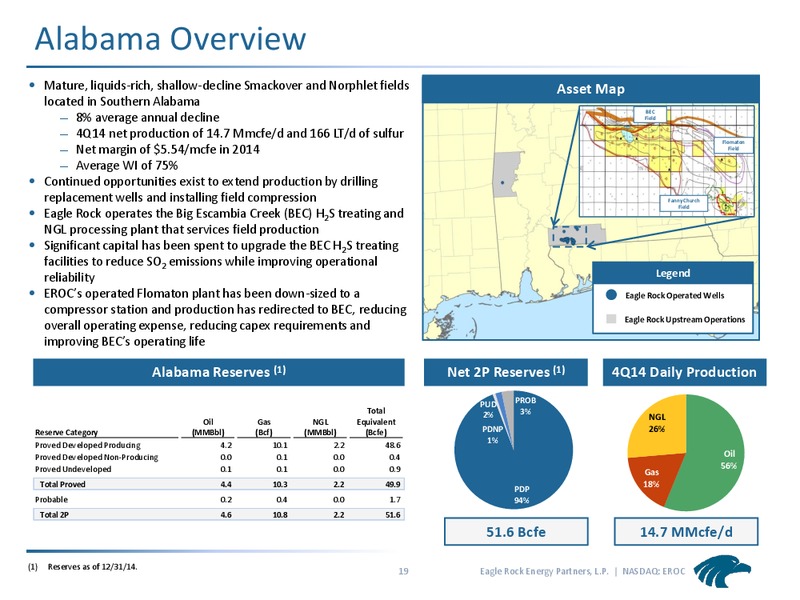The width and height of the screenshot is (800, 600).
Task: Click the Total Equivalent (Bcfe) column header
Action: tap(376, 421)
